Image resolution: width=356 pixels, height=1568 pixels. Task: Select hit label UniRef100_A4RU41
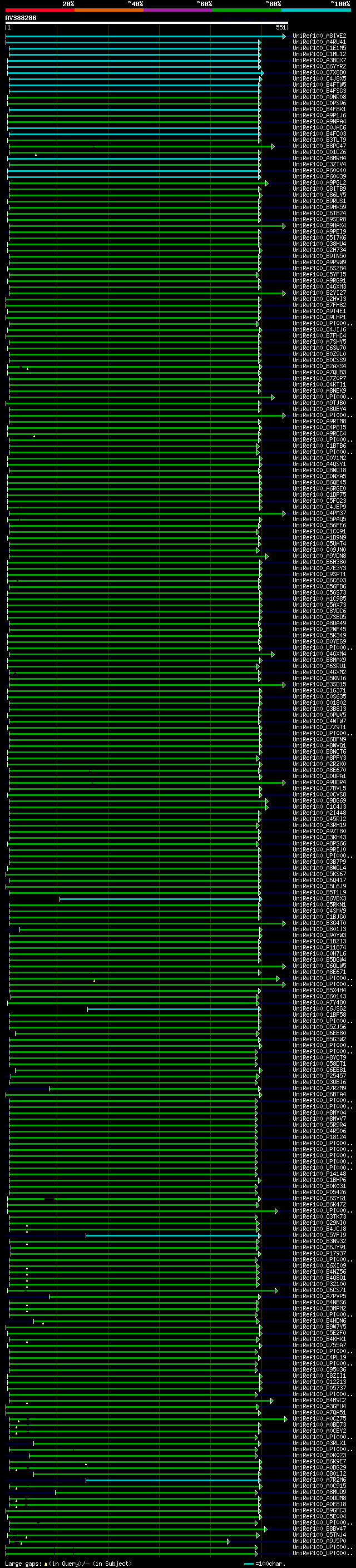pos(319,42)
